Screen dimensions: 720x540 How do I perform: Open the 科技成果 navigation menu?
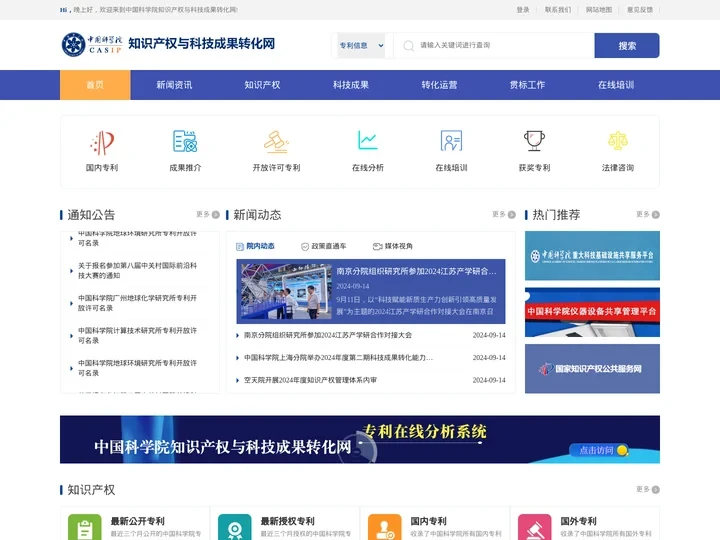351,85
